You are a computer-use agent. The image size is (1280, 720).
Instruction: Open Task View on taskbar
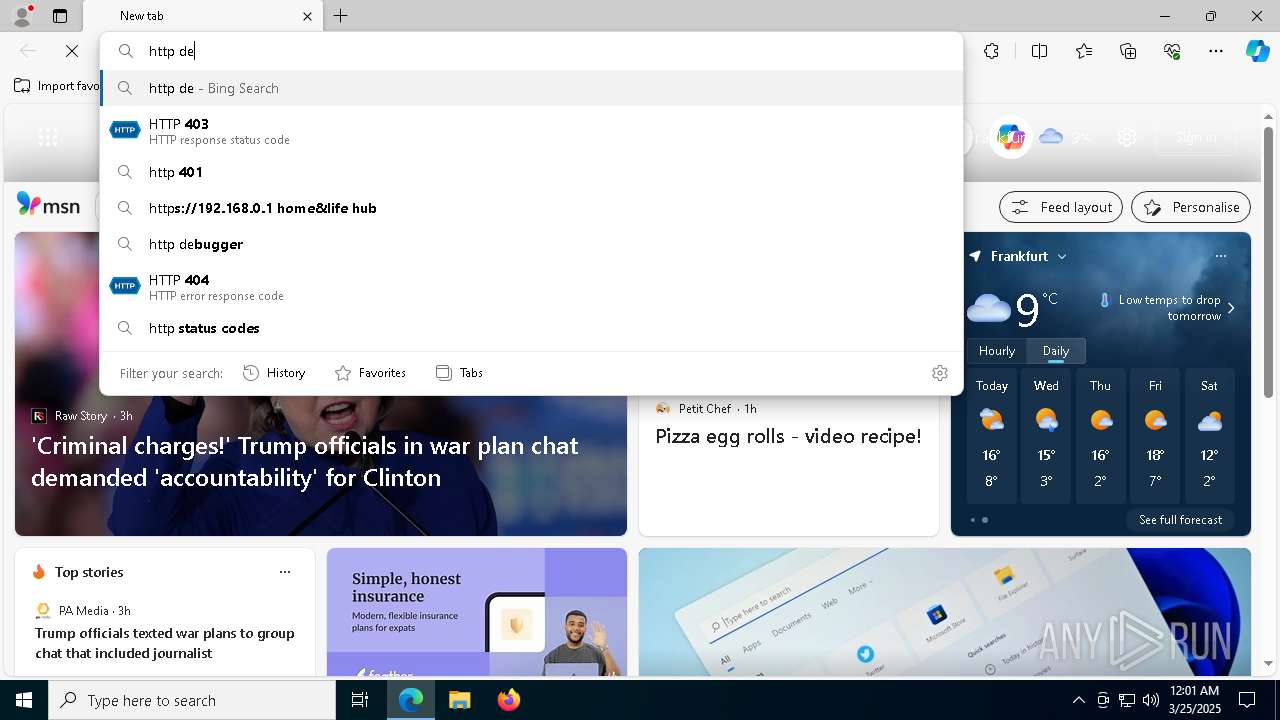tap(360, 700)
